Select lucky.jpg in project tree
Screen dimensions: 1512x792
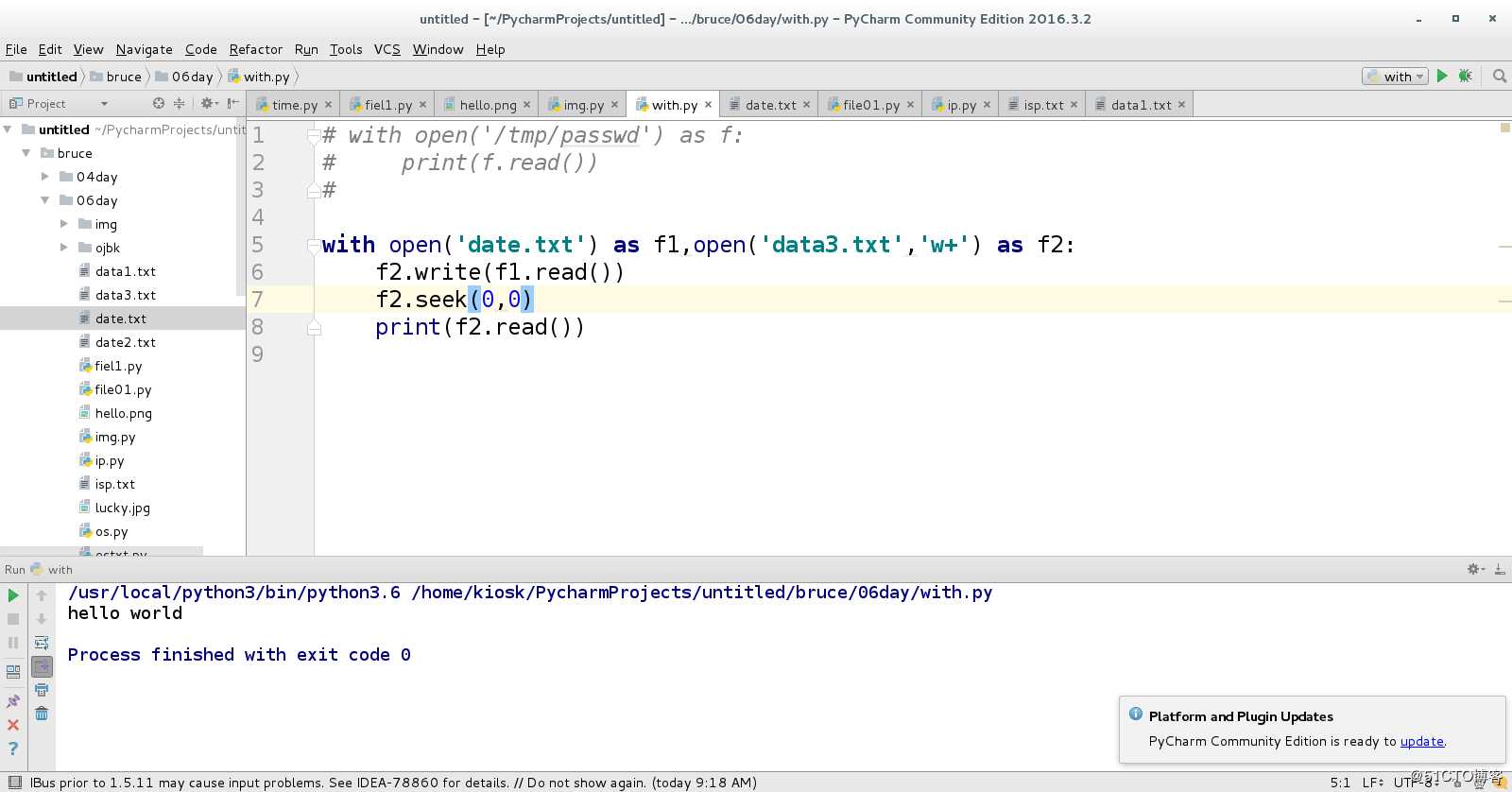click(x=123, y=508)
